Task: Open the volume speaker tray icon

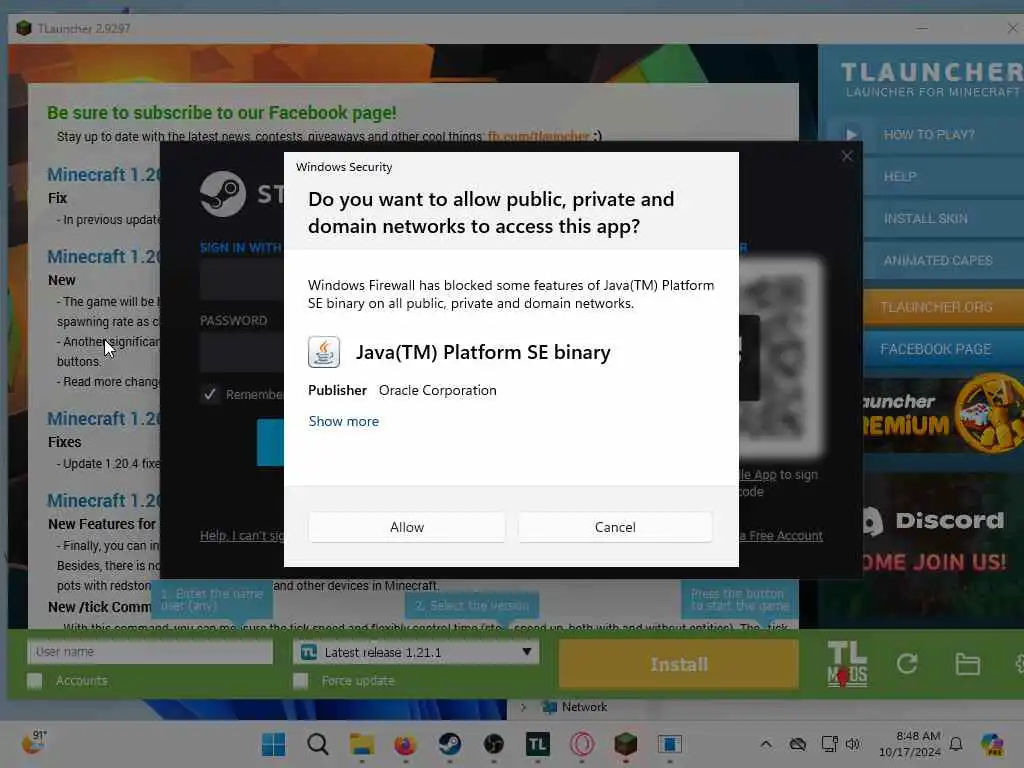Action: [853, 744]
